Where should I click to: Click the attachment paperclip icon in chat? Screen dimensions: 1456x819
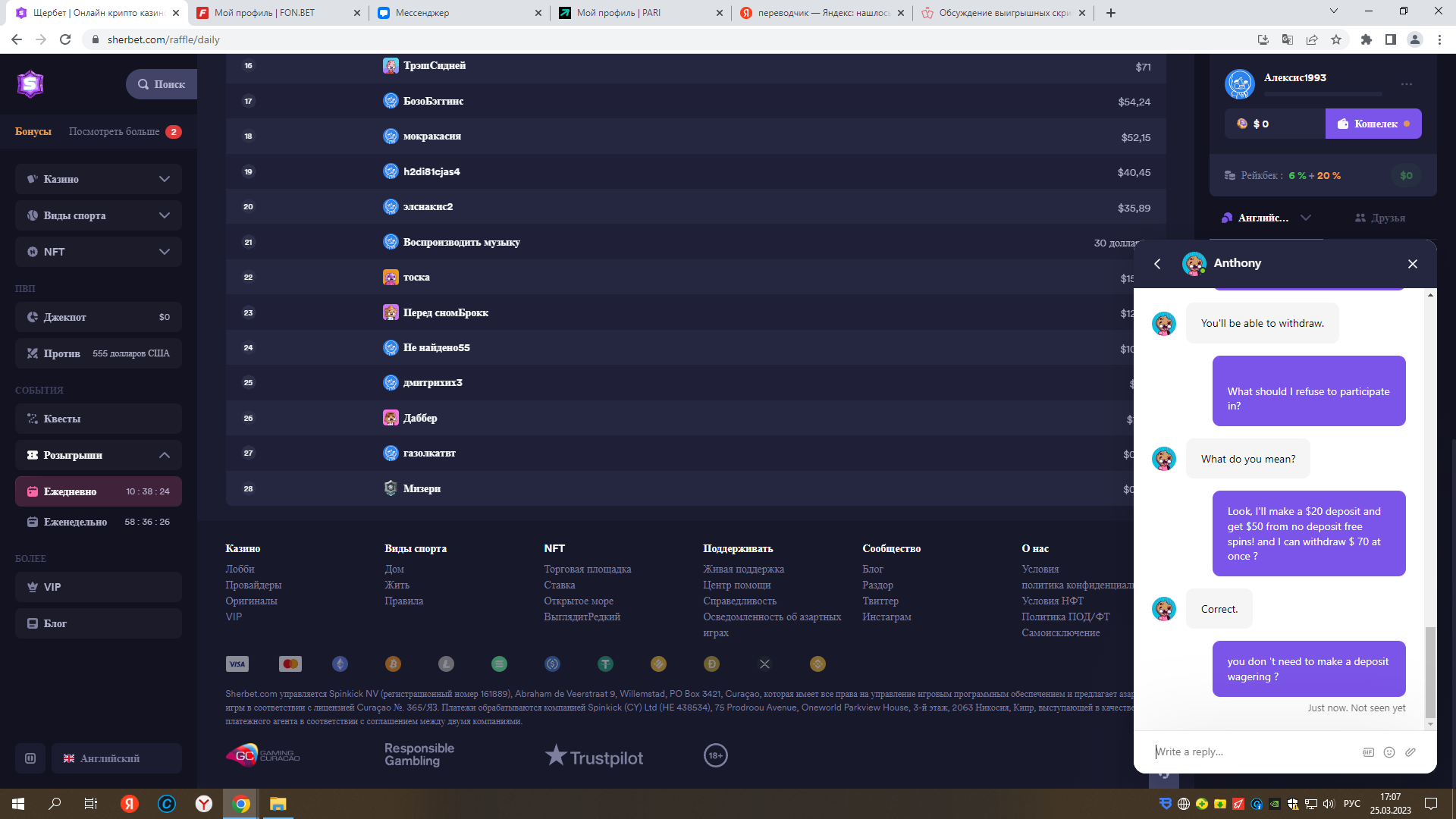(x=1410, y=752)
